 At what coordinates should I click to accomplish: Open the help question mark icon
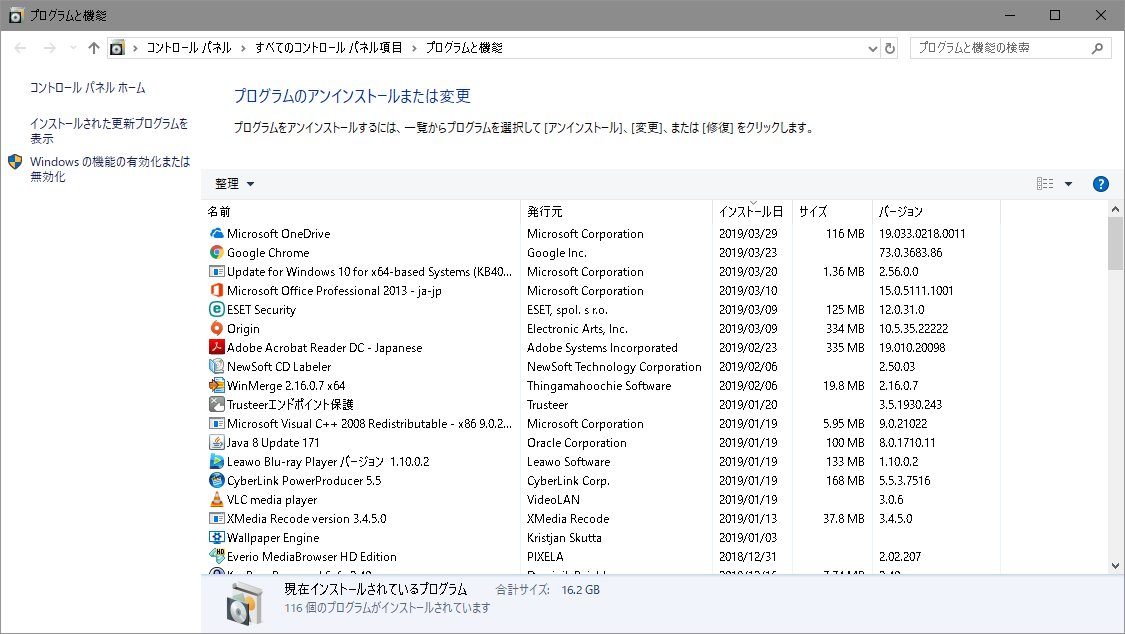(1100, 184)
